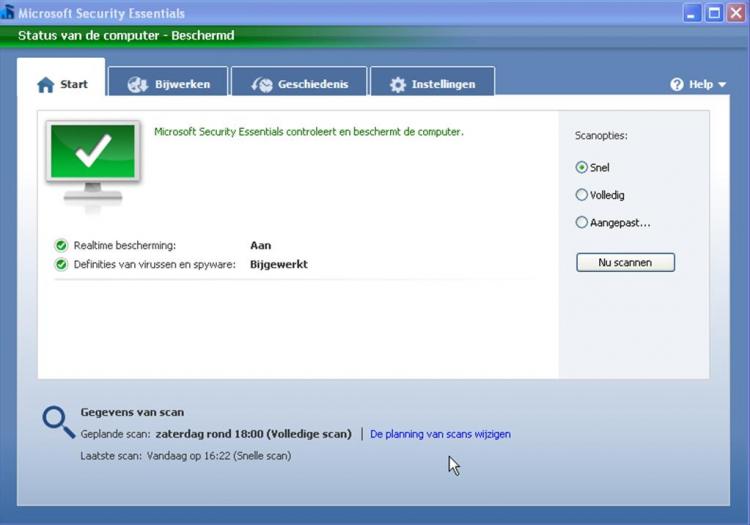Click the Geschiedenis history icon
Image resolution: width=750 pixels, height=525 pixels.
(x=262, y=85)
